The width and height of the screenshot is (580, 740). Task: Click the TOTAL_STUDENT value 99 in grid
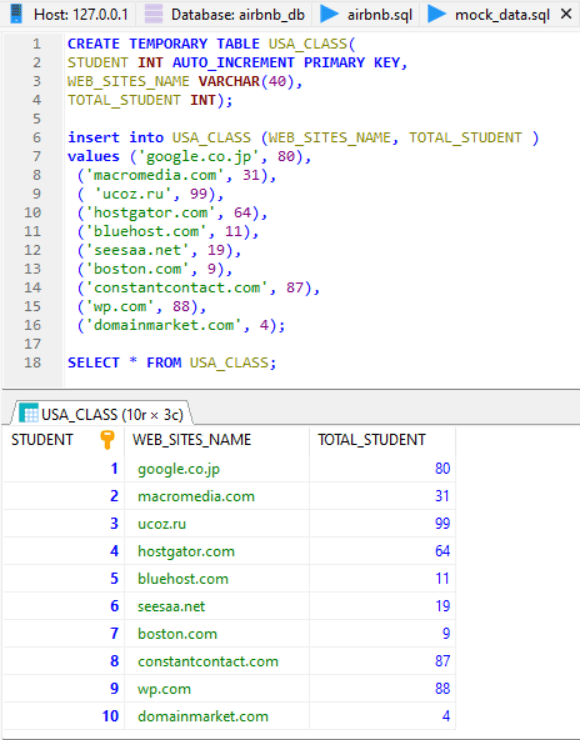click(x=383, y=523)
